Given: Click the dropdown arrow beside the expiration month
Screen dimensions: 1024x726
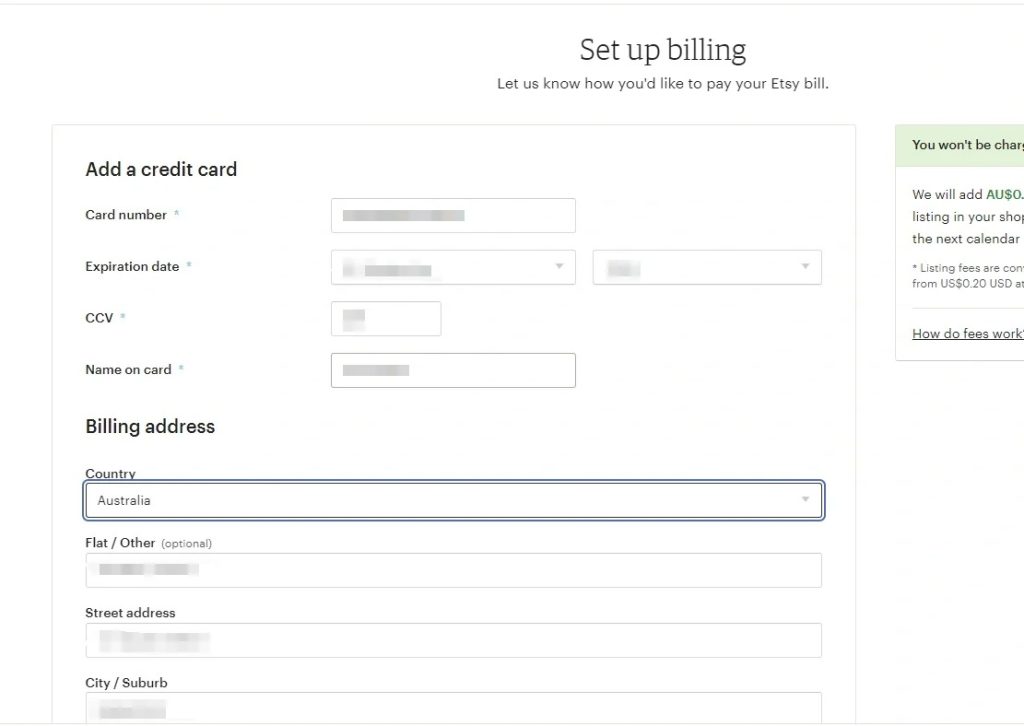Looking at the screenshot, I should pos(560,267).
